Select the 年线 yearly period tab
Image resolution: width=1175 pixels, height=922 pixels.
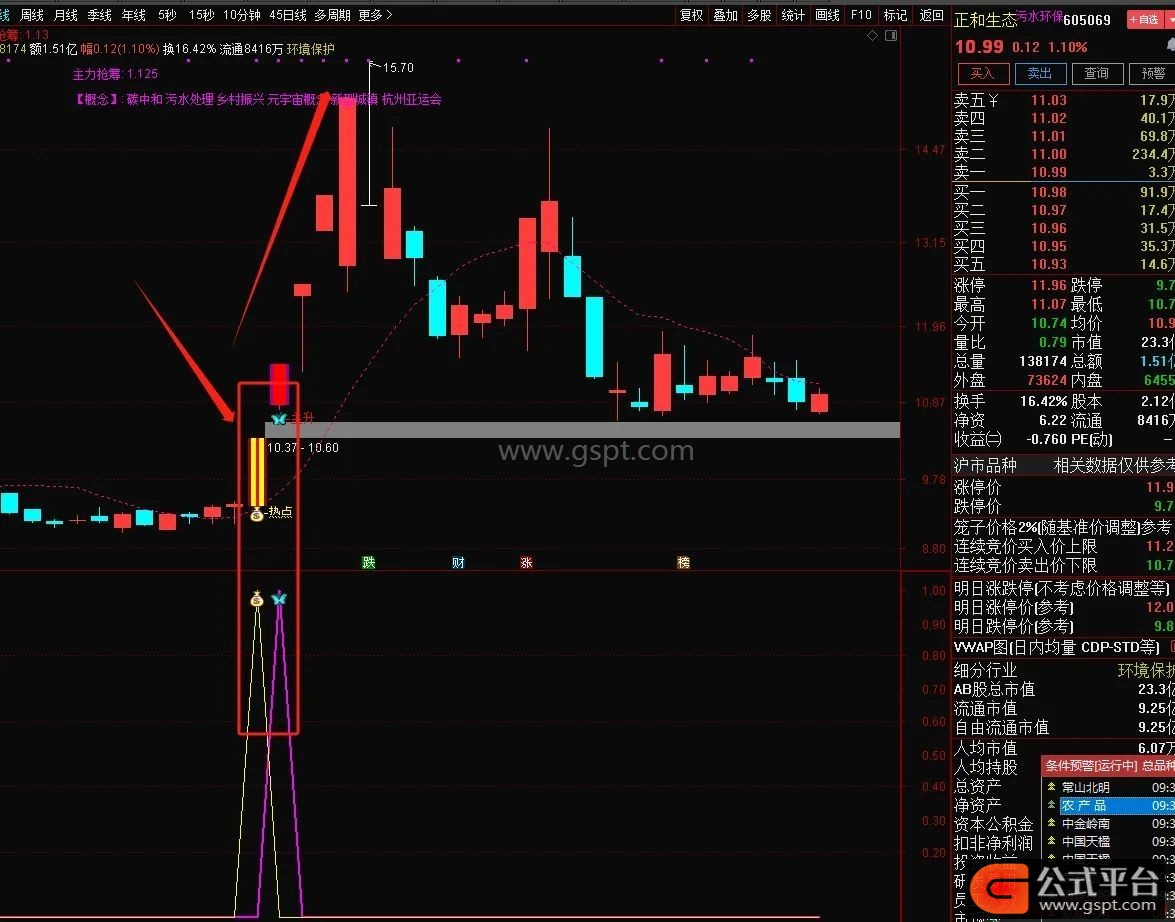tap(133, 15)
